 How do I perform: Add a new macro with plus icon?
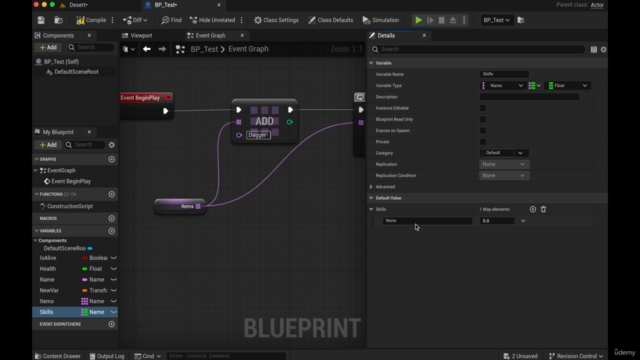point(111,218)
